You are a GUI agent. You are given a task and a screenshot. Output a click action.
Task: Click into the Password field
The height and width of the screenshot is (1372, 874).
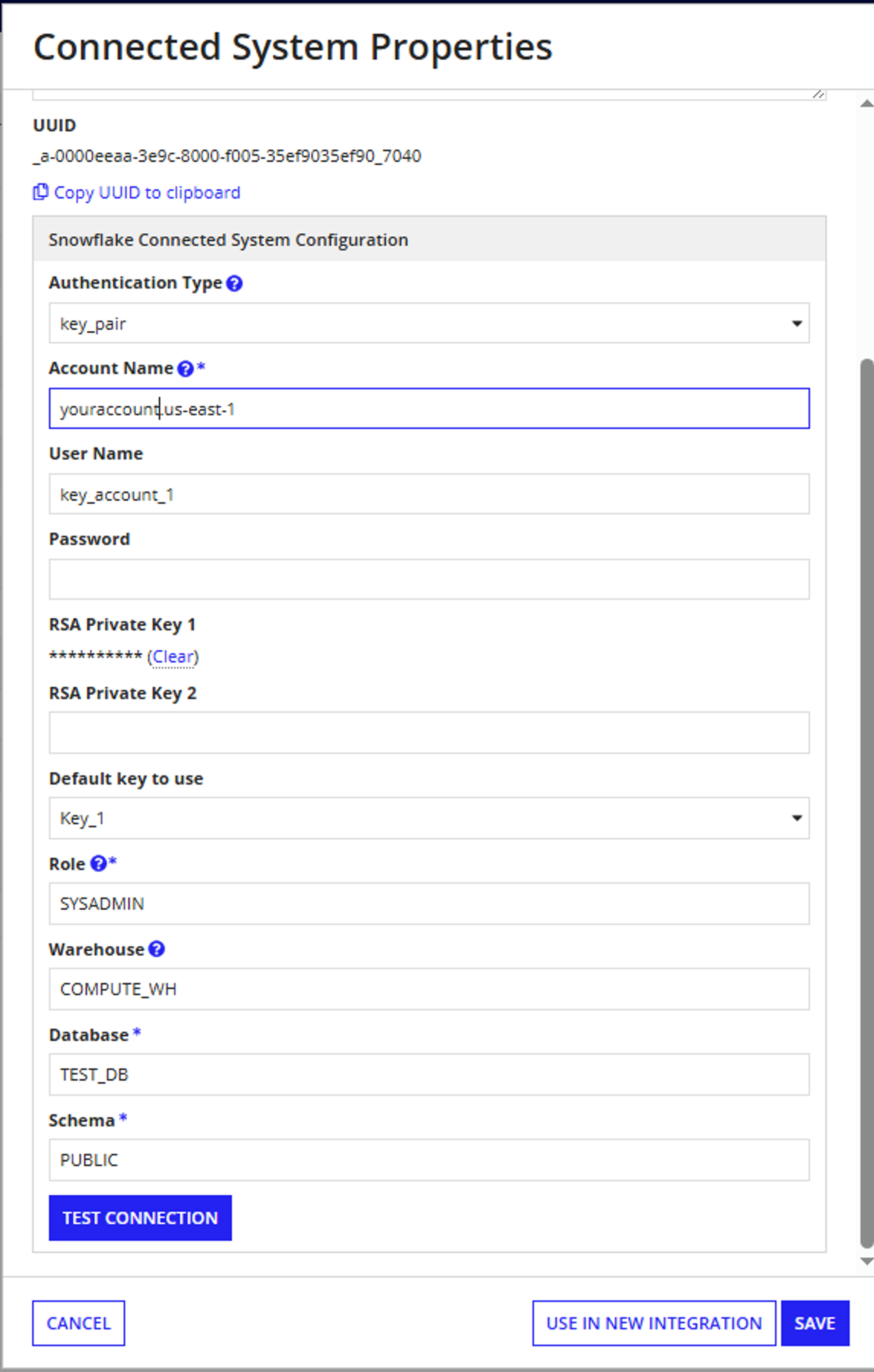(x=429, y=580)
